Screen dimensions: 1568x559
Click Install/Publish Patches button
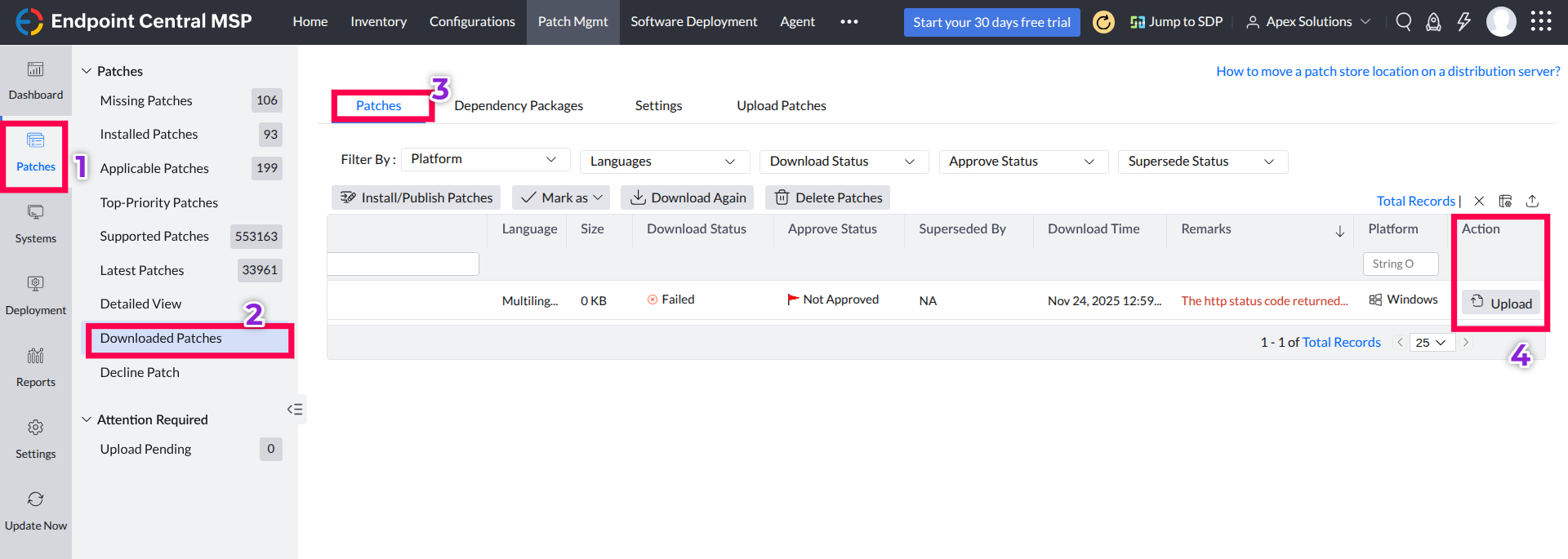pyautogui.click(x=416, y=197)
